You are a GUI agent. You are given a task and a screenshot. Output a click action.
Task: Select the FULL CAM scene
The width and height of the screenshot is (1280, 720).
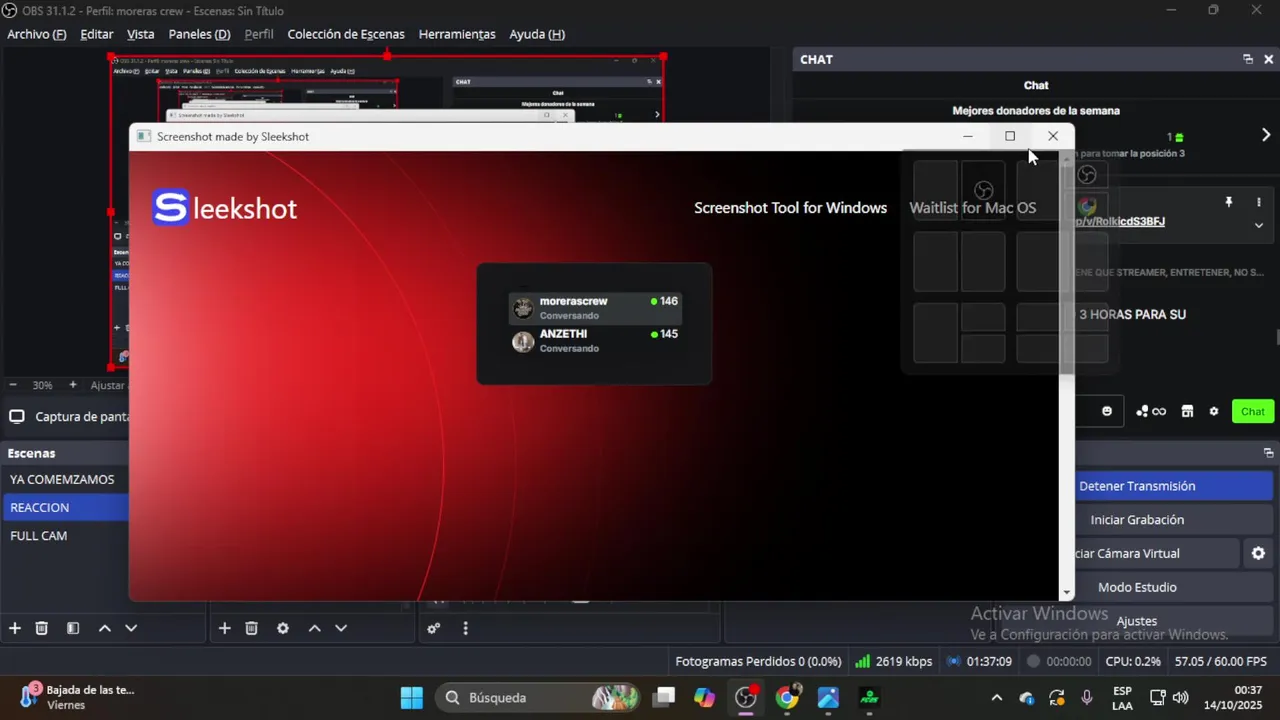66,535
